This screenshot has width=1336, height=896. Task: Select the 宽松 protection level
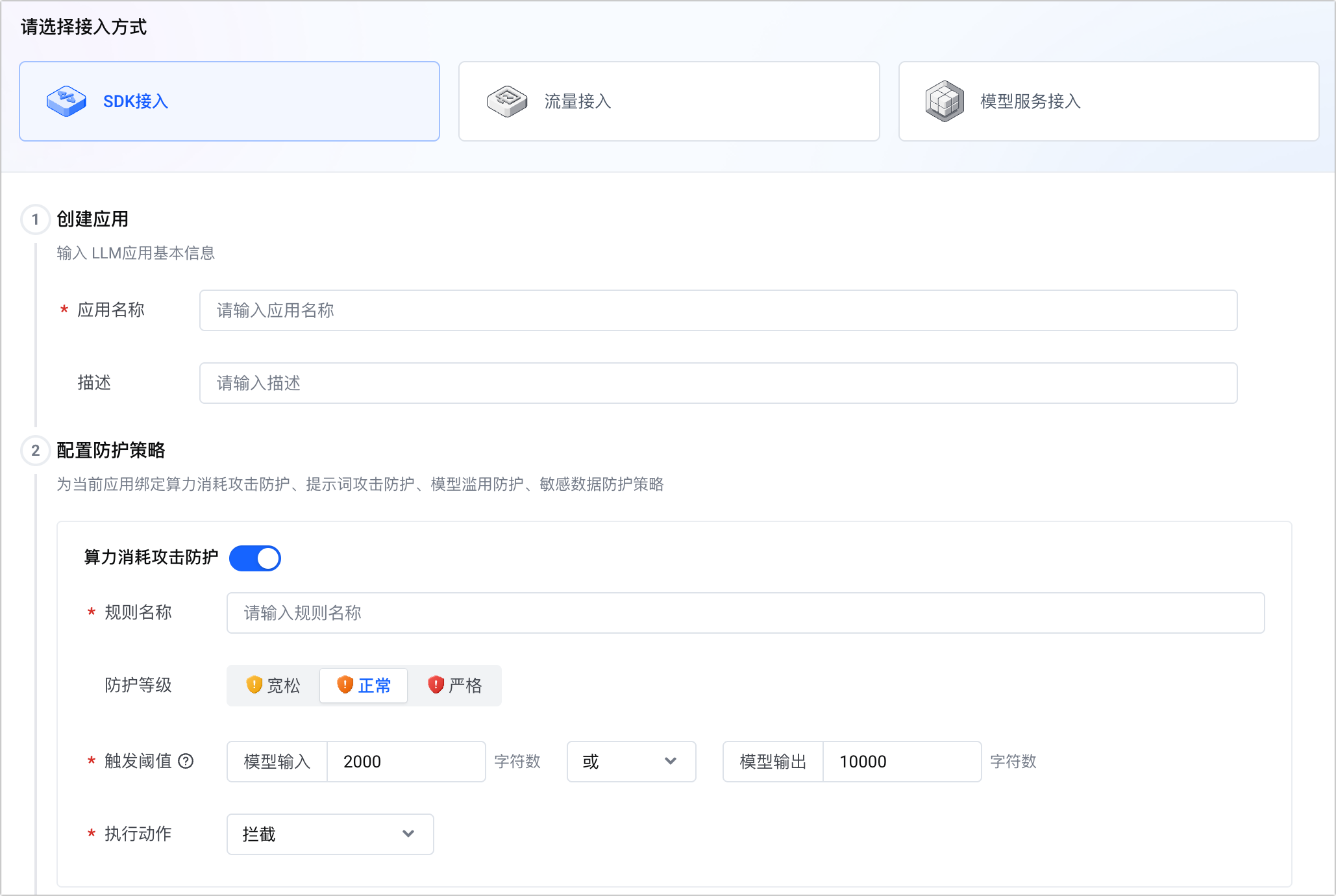272,685
